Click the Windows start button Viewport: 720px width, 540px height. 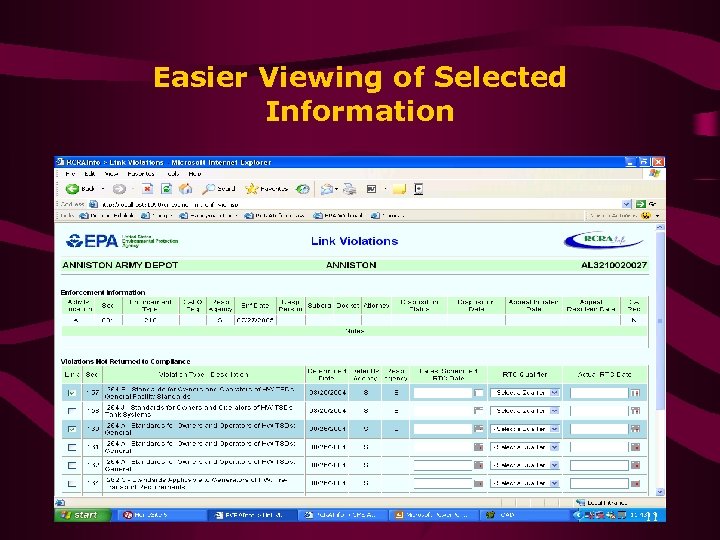(83, 515)
